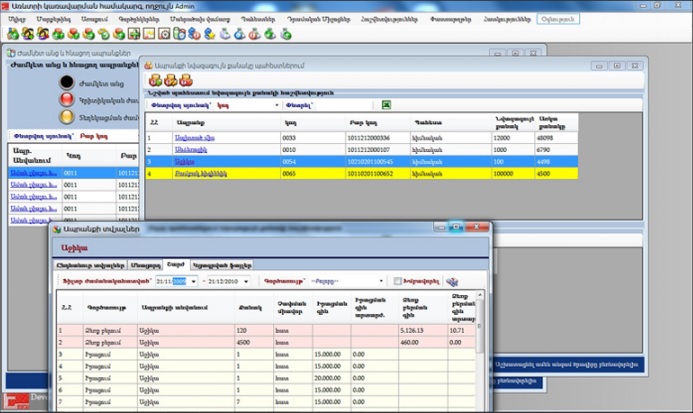Select the cell 460.00 in movement table

423,342
